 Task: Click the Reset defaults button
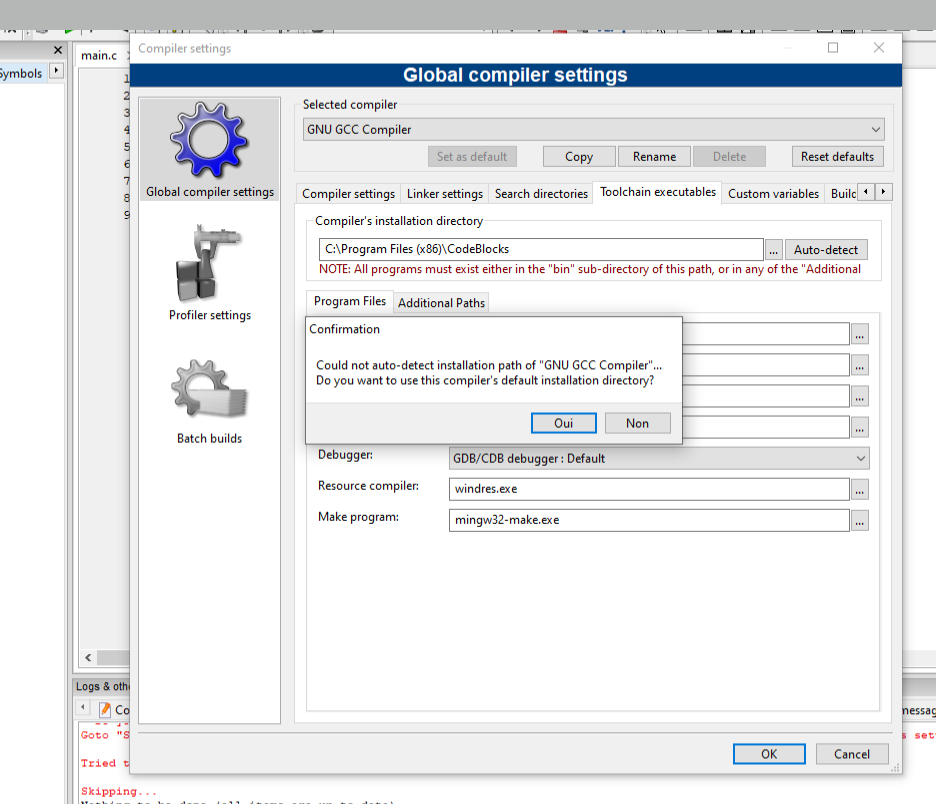pos(837,157)
